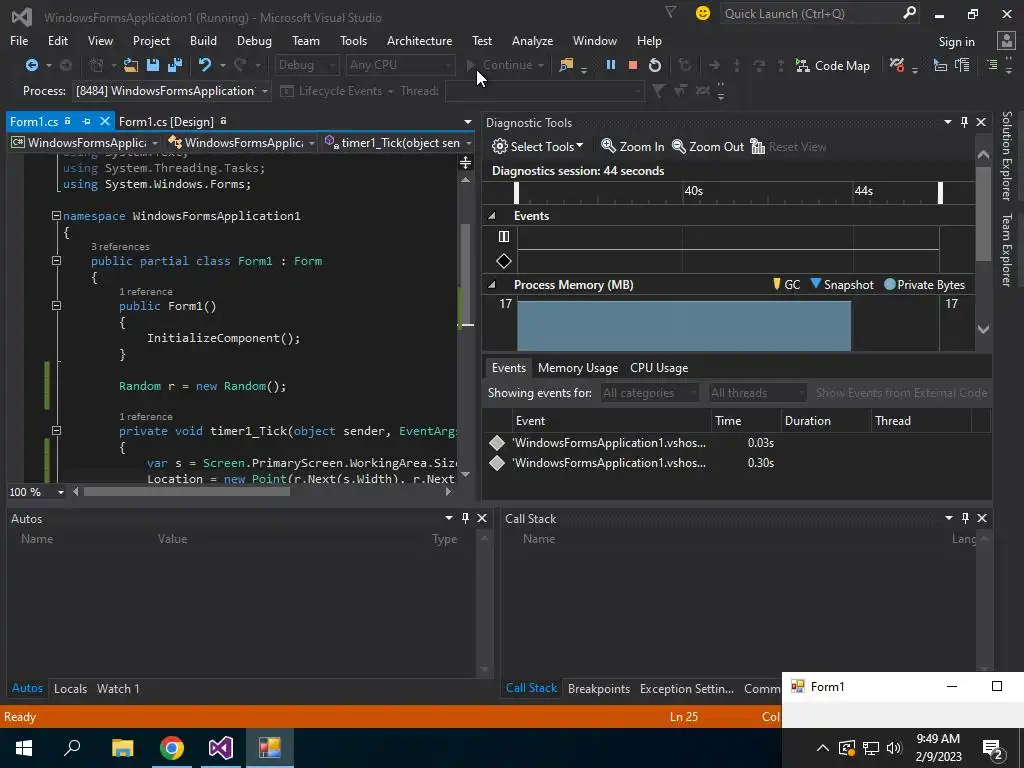1024x768 pixels.
Task: Click the account avatar icon beside Sign in
Action: 1006,41
